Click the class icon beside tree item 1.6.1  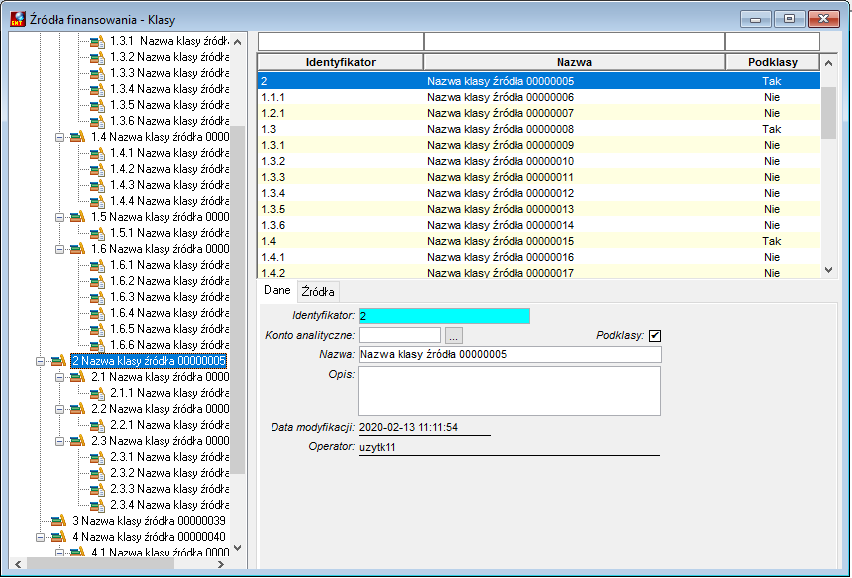coord(97,266)
